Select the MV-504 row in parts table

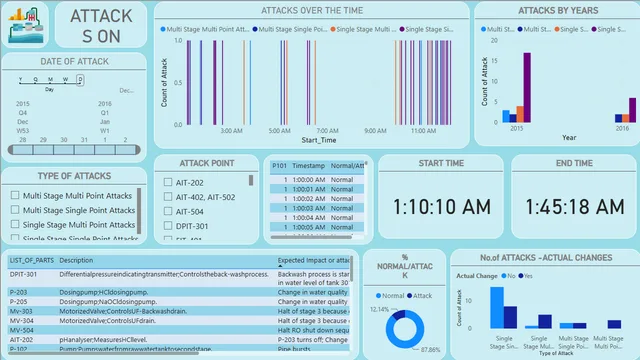(x=179, y=330)
